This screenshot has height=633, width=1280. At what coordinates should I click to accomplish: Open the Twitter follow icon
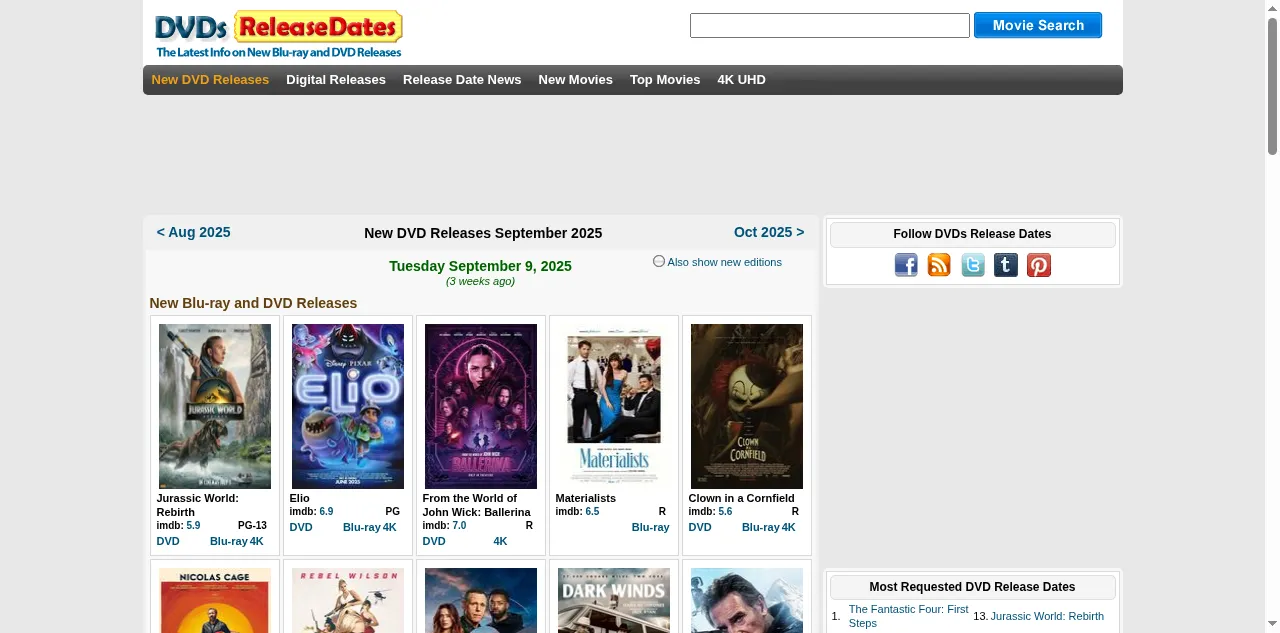(x=973, y=265)
